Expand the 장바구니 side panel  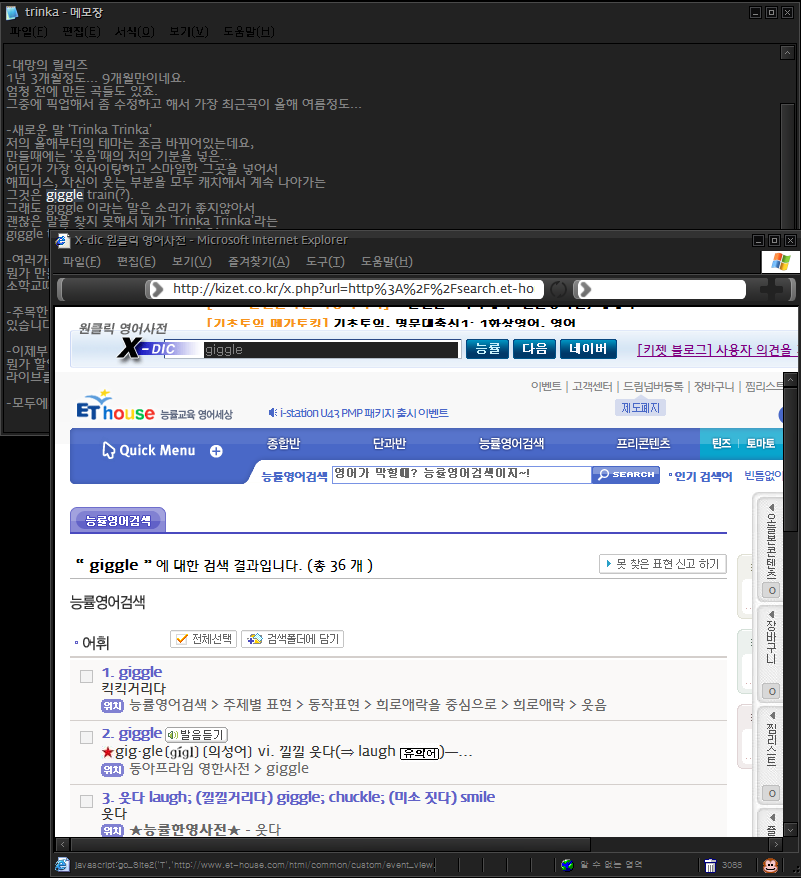click(x=771, y=653)
